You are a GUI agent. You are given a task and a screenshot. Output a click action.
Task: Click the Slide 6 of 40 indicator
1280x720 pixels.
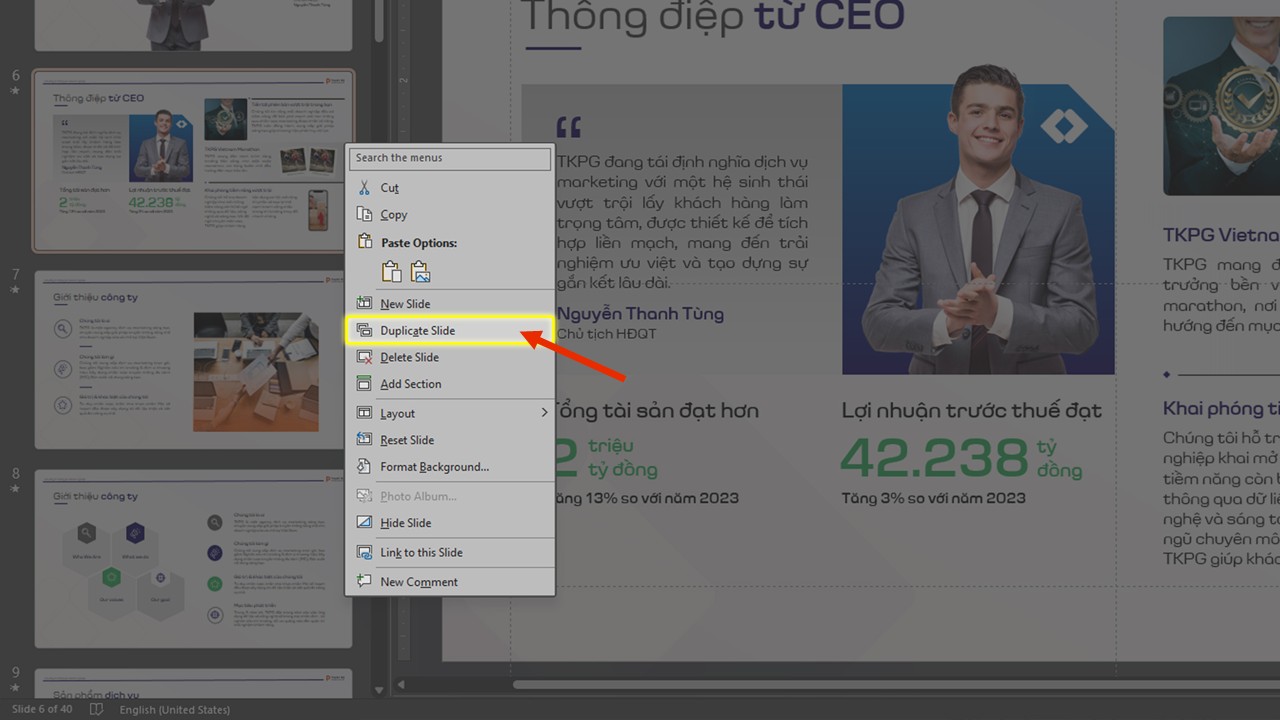point(42,709)
